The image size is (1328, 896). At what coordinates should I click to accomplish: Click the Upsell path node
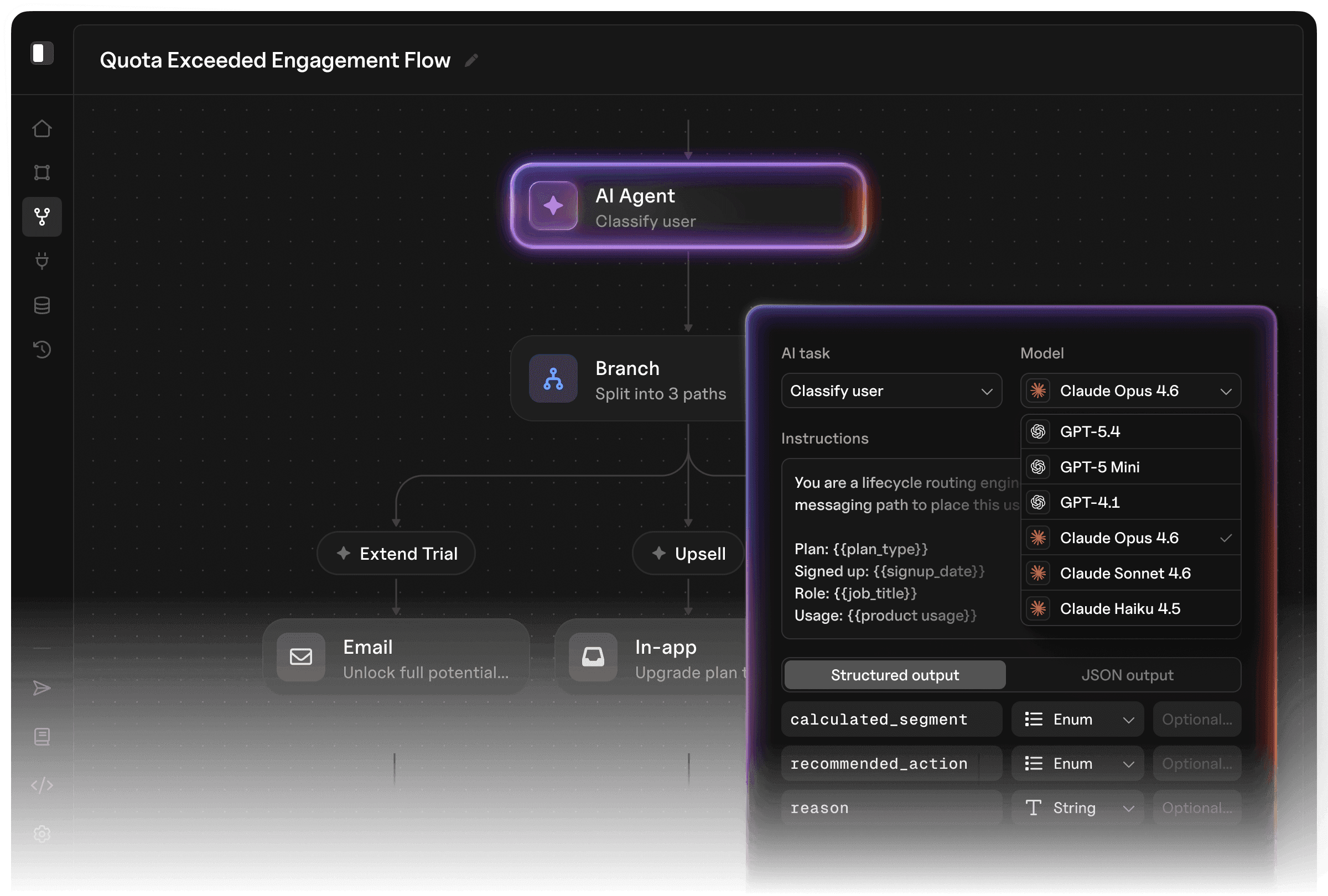[x=688, y=553]
